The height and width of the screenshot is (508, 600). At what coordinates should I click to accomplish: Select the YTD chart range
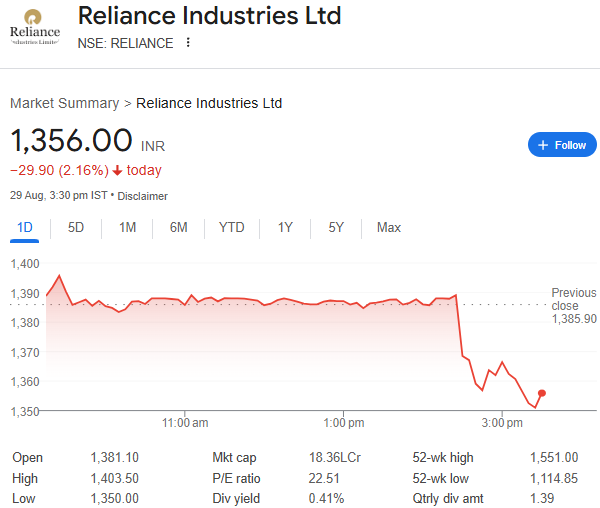point(231,227)
